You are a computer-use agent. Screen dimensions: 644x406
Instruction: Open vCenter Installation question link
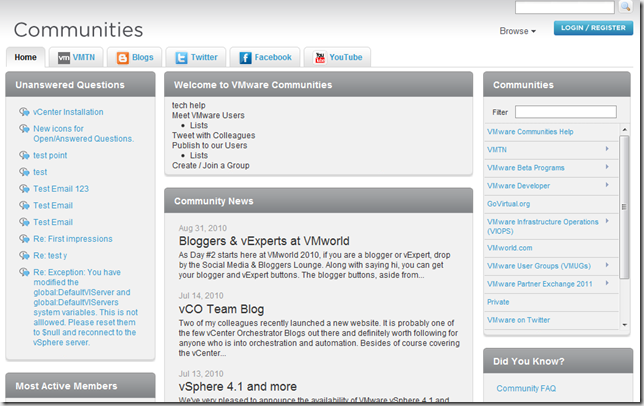click(x=68, y=112)
